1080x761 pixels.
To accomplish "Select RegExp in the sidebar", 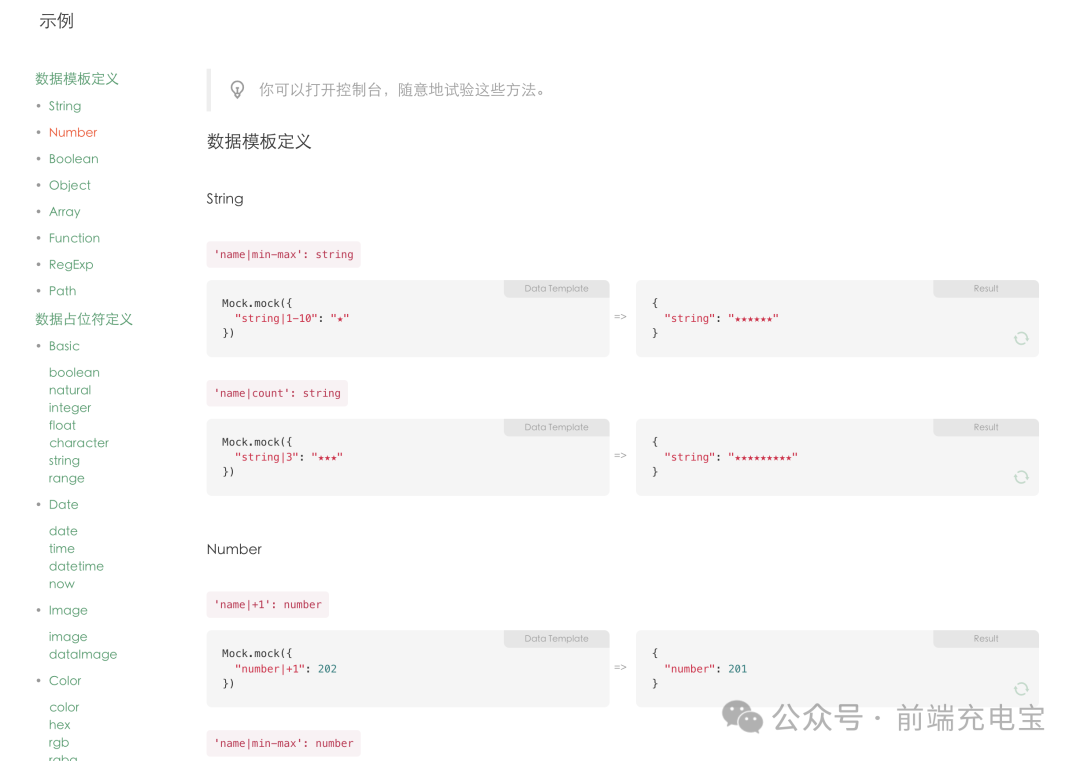I will point(70,263).
